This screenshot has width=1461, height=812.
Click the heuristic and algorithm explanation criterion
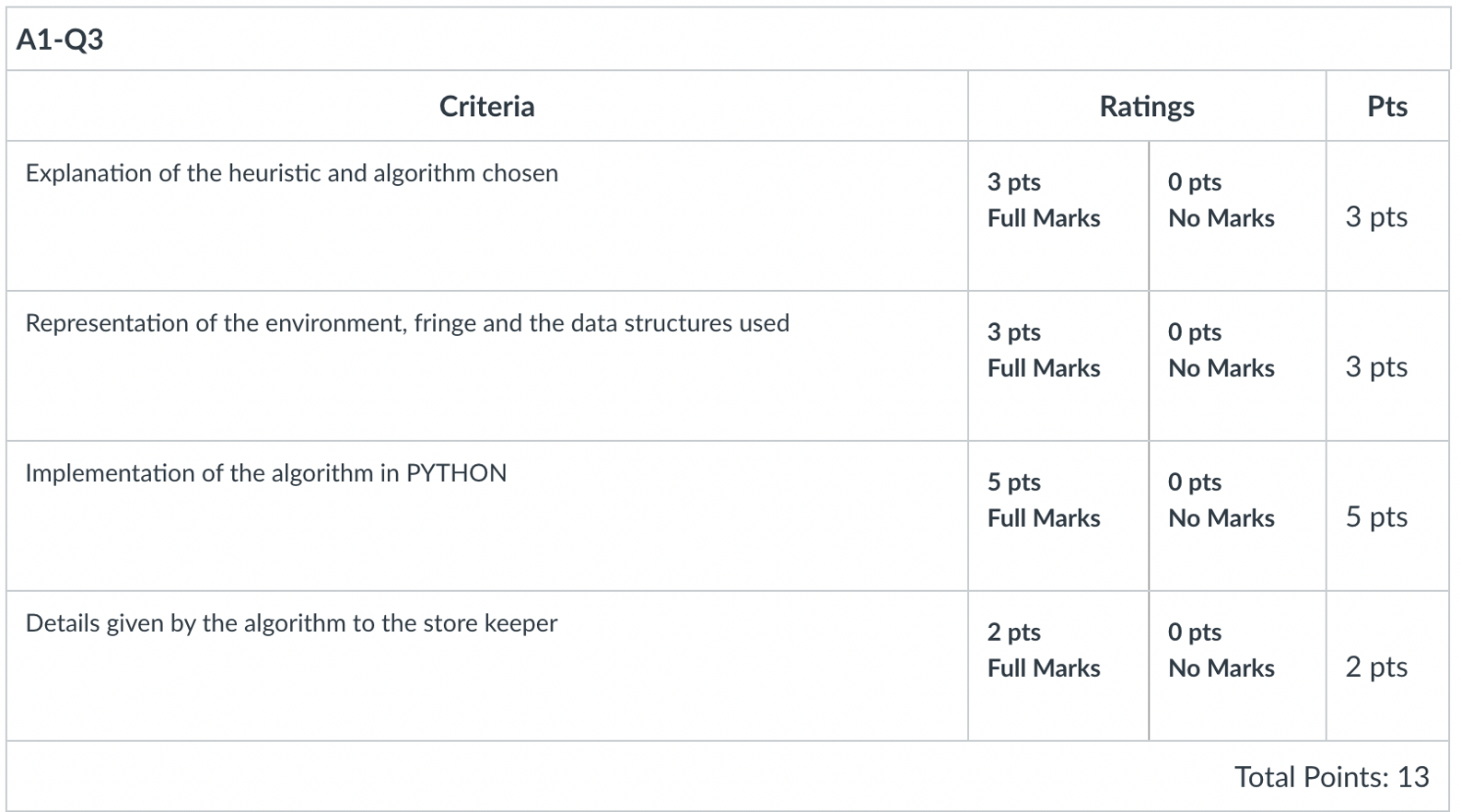[x=291, y=174]
